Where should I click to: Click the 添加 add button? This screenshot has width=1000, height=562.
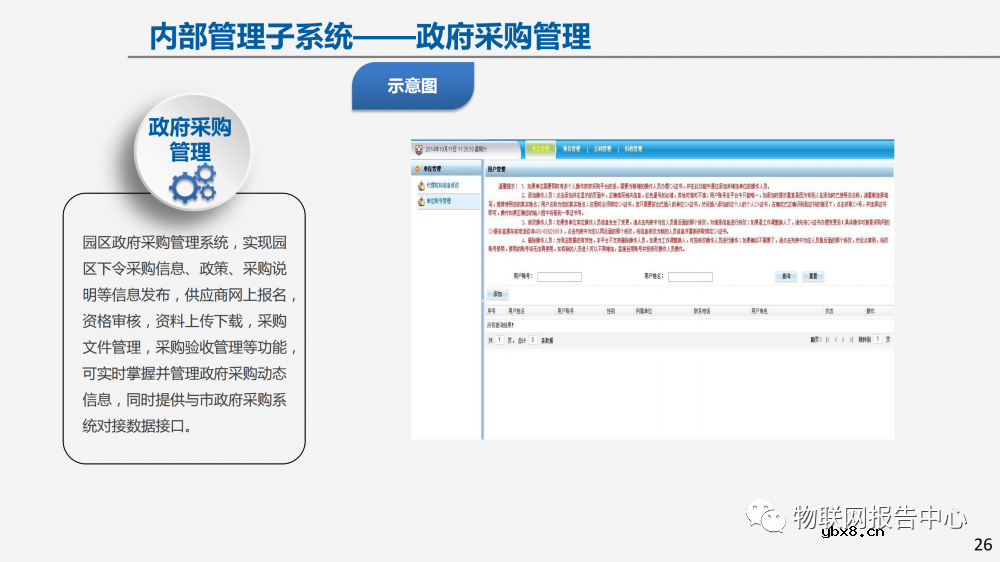[497, 294]
